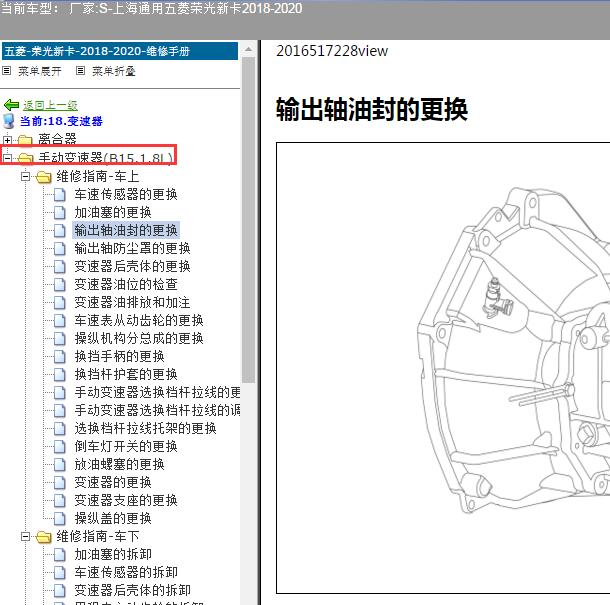610x605 pixels.
Task: Click the page icon beside 变速器后壳体的更换
Action: pyautogui.click(x=60, y=267)
